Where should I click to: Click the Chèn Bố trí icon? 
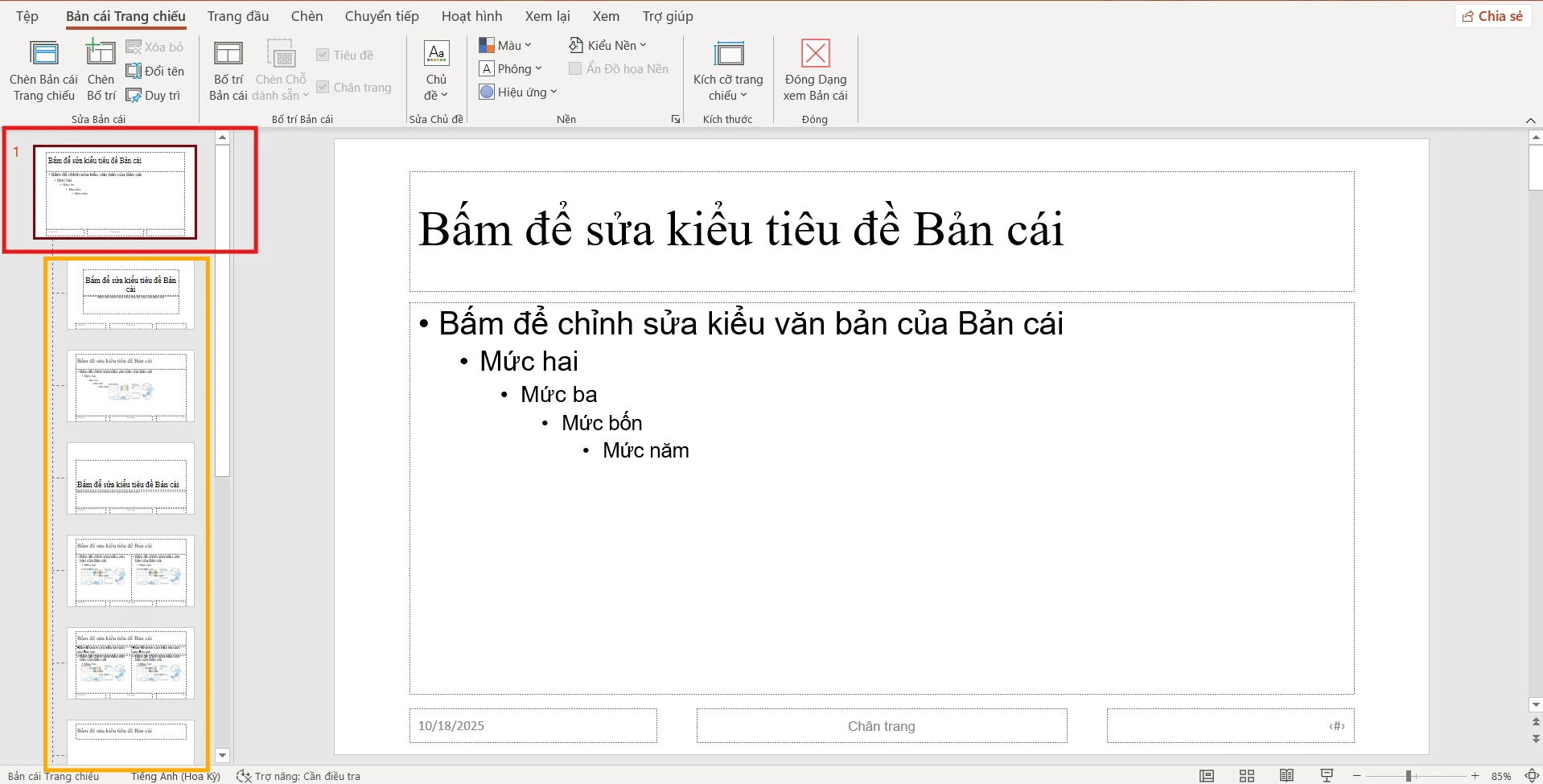[100, 68]
